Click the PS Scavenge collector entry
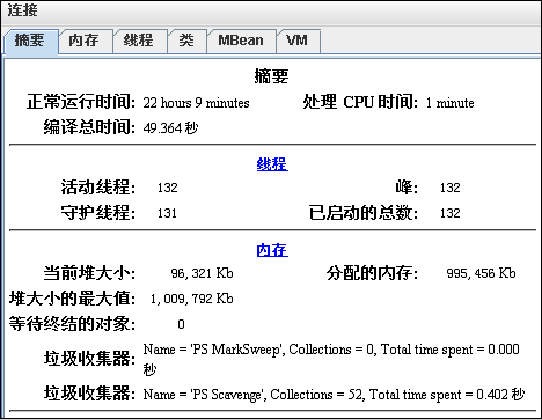 [x=334, y=394]
